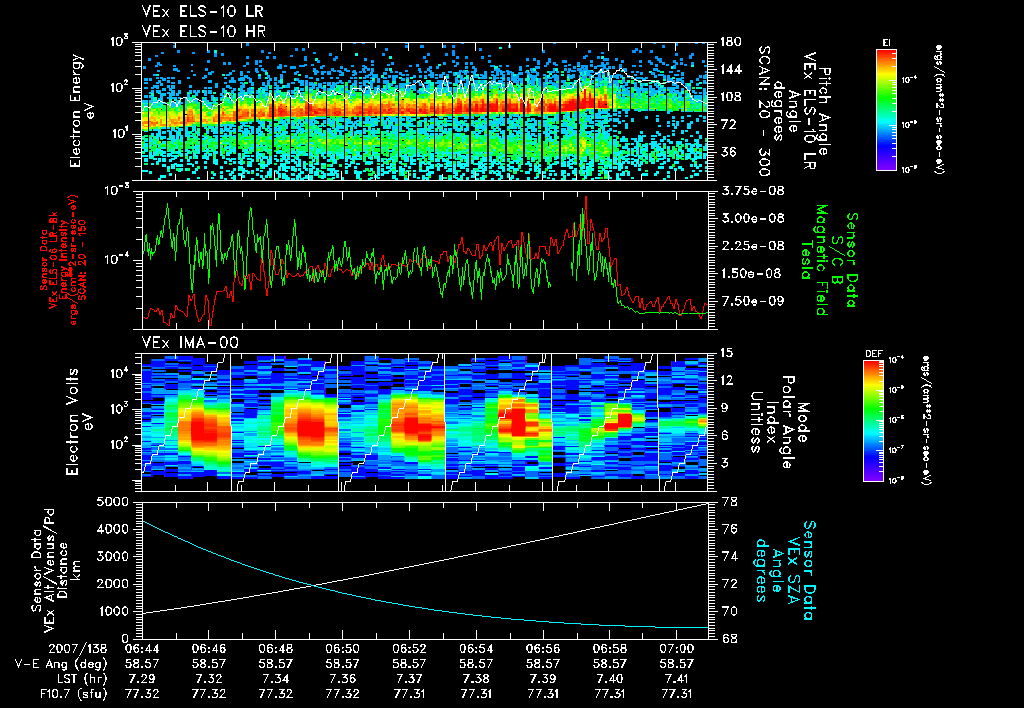
Task: Click the '7.50e-09' magnetic field tick
Action: coord(752,301)
